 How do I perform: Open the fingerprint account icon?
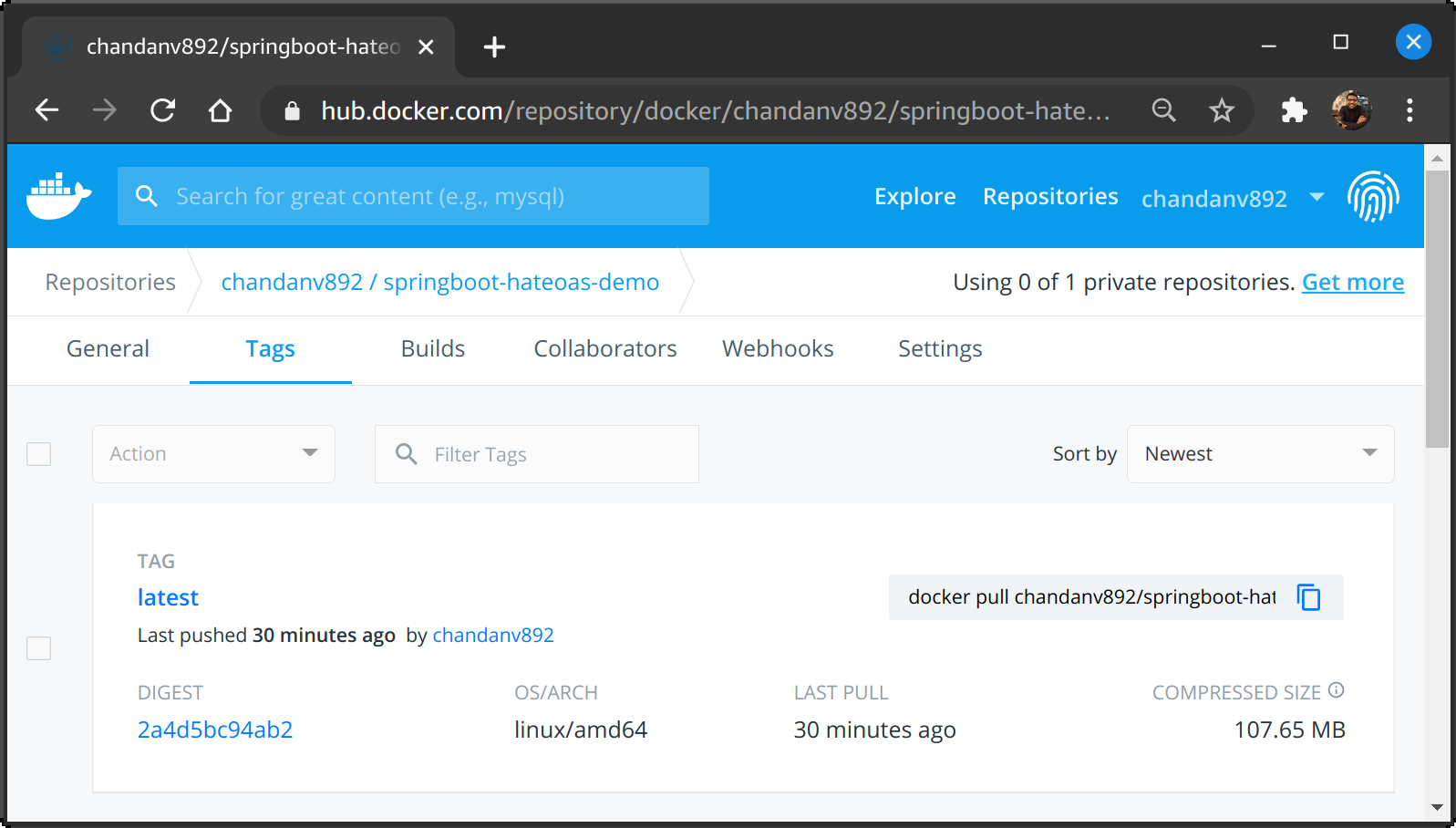pyautogui.click(x=1373, y=196)
